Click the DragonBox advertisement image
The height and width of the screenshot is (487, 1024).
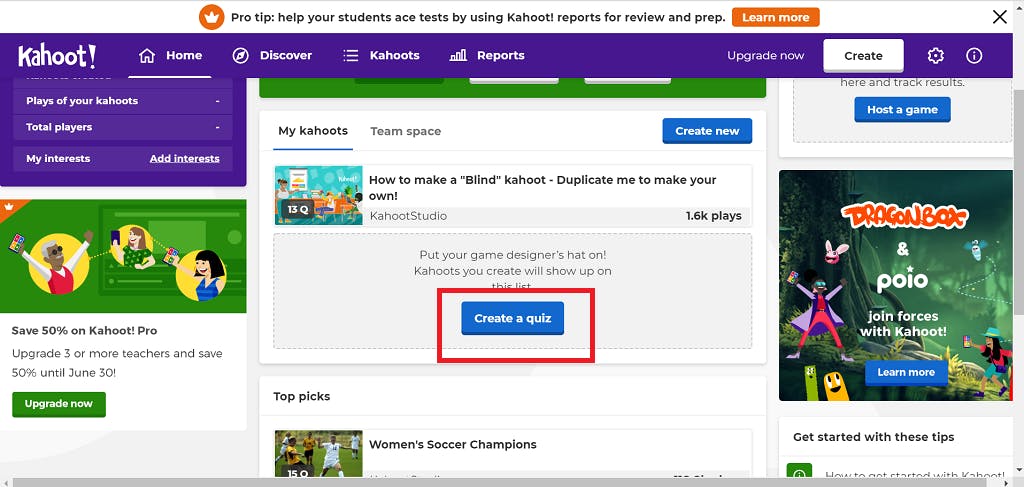[895, 285]
